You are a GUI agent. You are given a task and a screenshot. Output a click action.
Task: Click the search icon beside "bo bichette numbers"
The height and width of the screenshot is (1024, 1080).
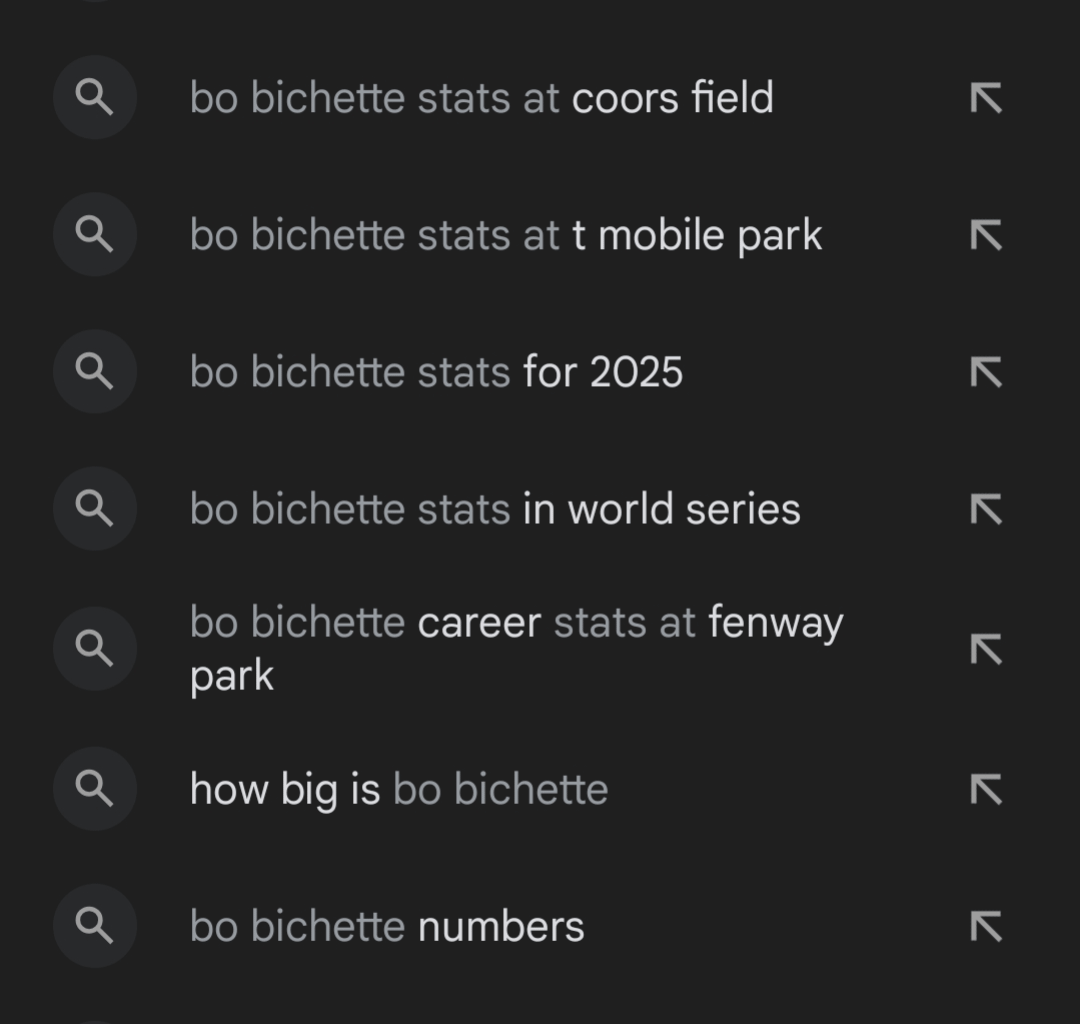[94, 925]
